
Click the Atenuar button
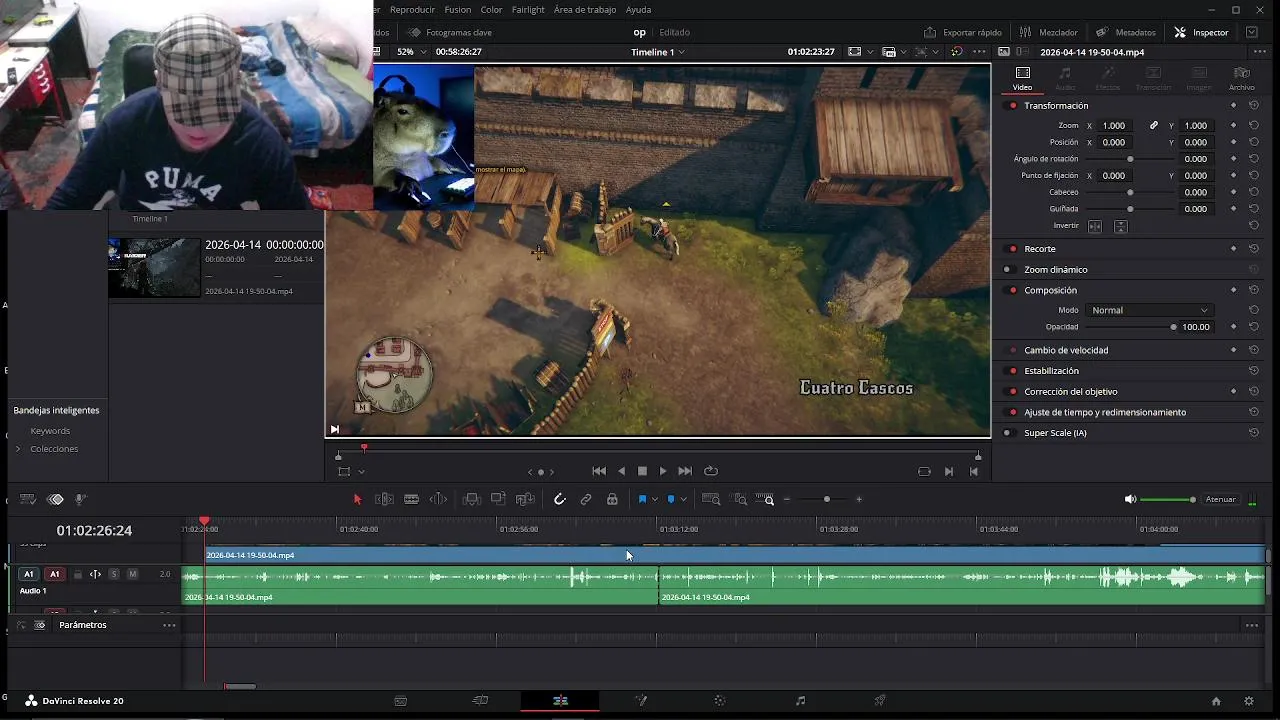pos(1221,499)
